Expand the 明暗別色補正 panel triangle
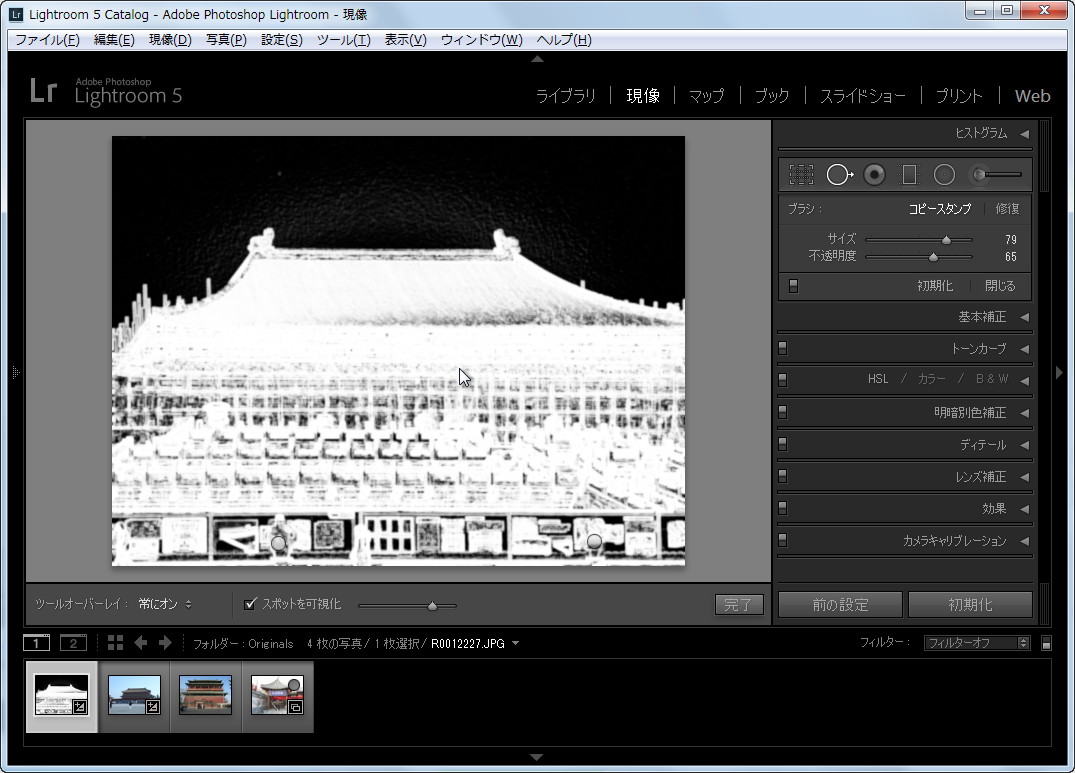 [x=1024, y=413]
